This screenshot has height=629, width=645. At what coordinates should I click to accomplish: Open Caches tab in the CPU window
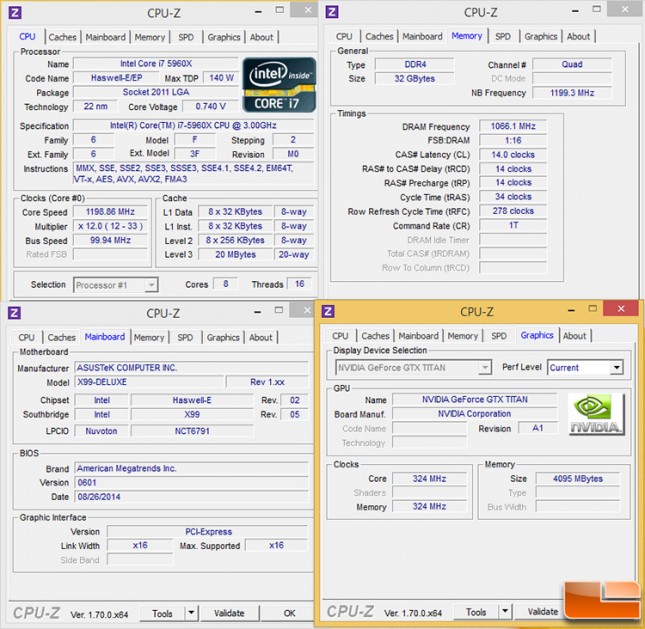tap(63, 37)
